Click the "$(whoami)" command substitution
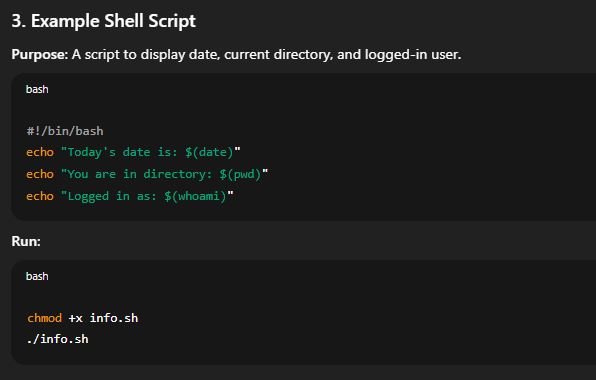This screenshot has height=380, width=596. pyautogui.click(x=195, y=196)
